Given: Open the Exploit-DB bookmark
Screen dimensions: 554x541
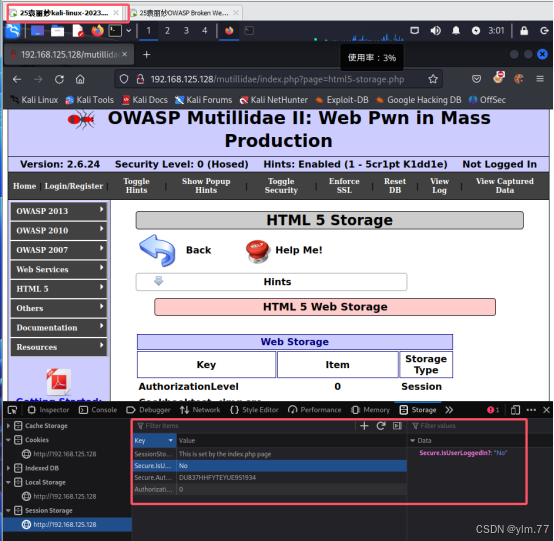Looking at the screenshot, I should (x=342, y=100).
